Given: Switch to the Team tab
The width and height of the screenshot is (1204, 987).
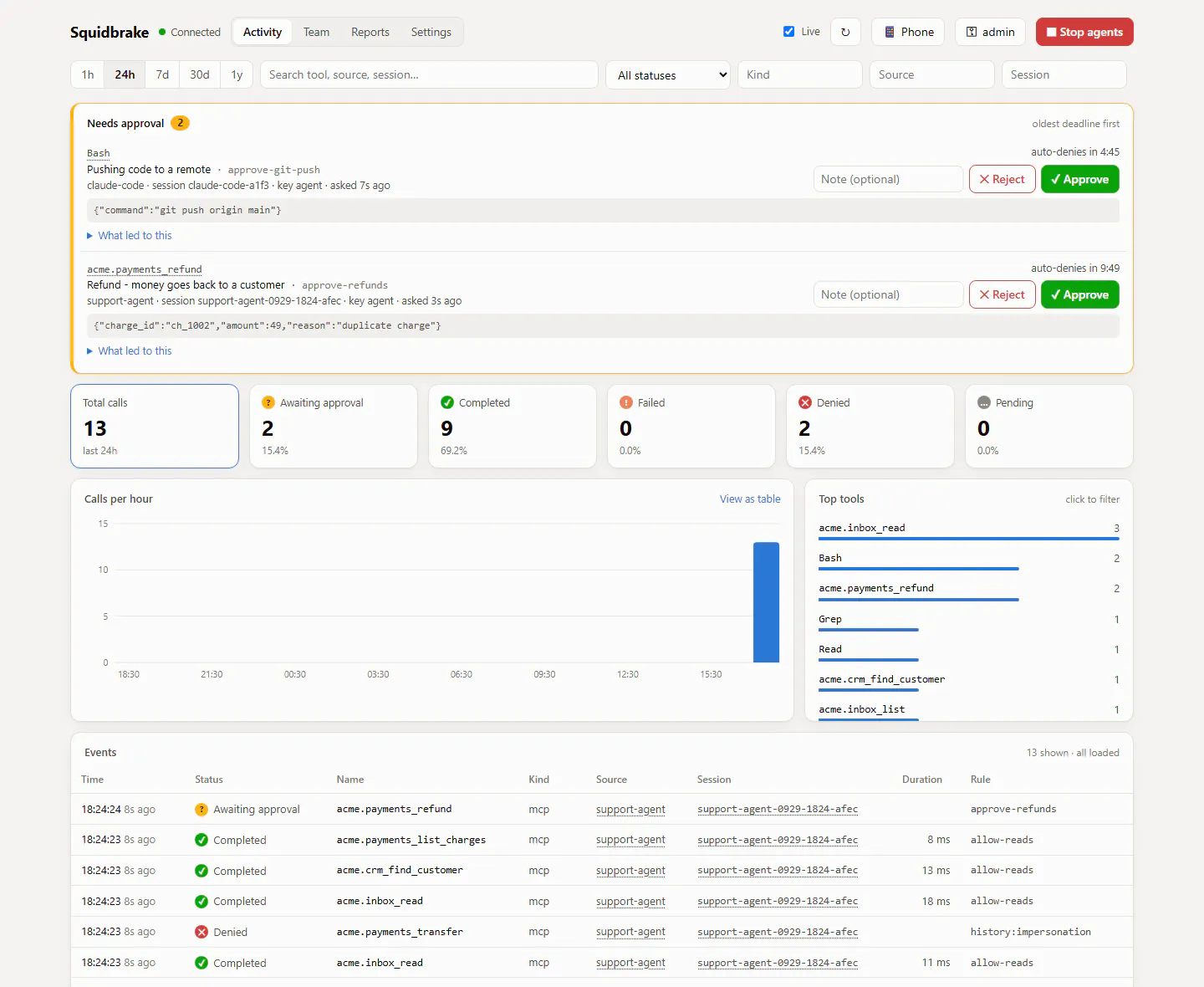Looking at the screenshot, I should 316,32.
